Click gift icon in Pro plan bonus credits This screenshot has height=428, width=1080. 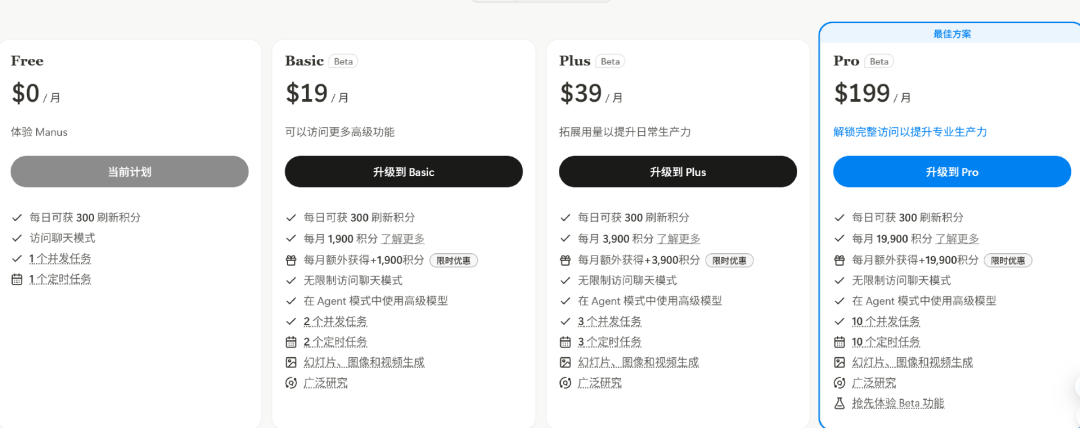click(840, 260)
